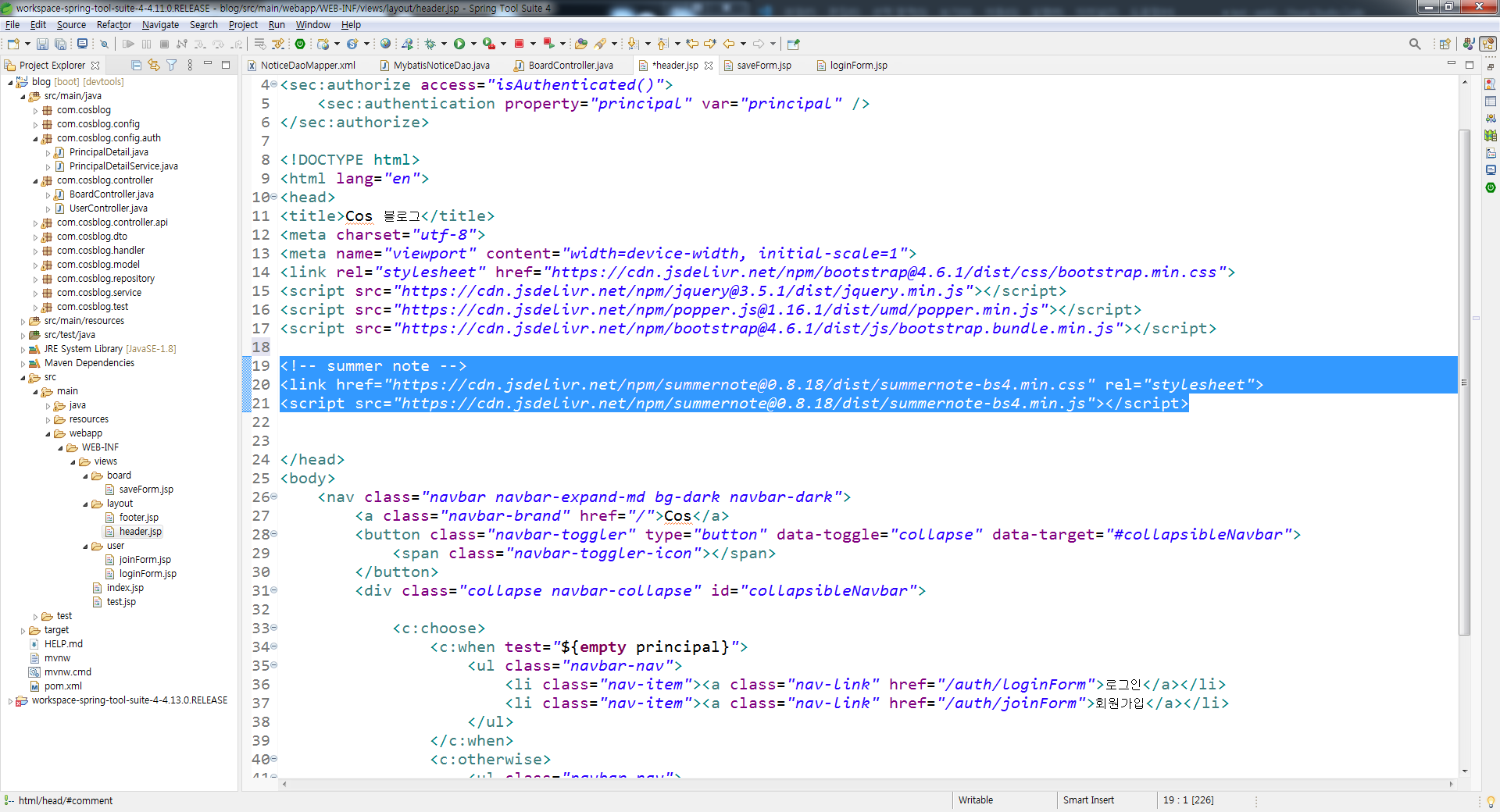Screen dimensions: 1500x812
Task: Collapse the webapp folder node
Action: [48, 433]
